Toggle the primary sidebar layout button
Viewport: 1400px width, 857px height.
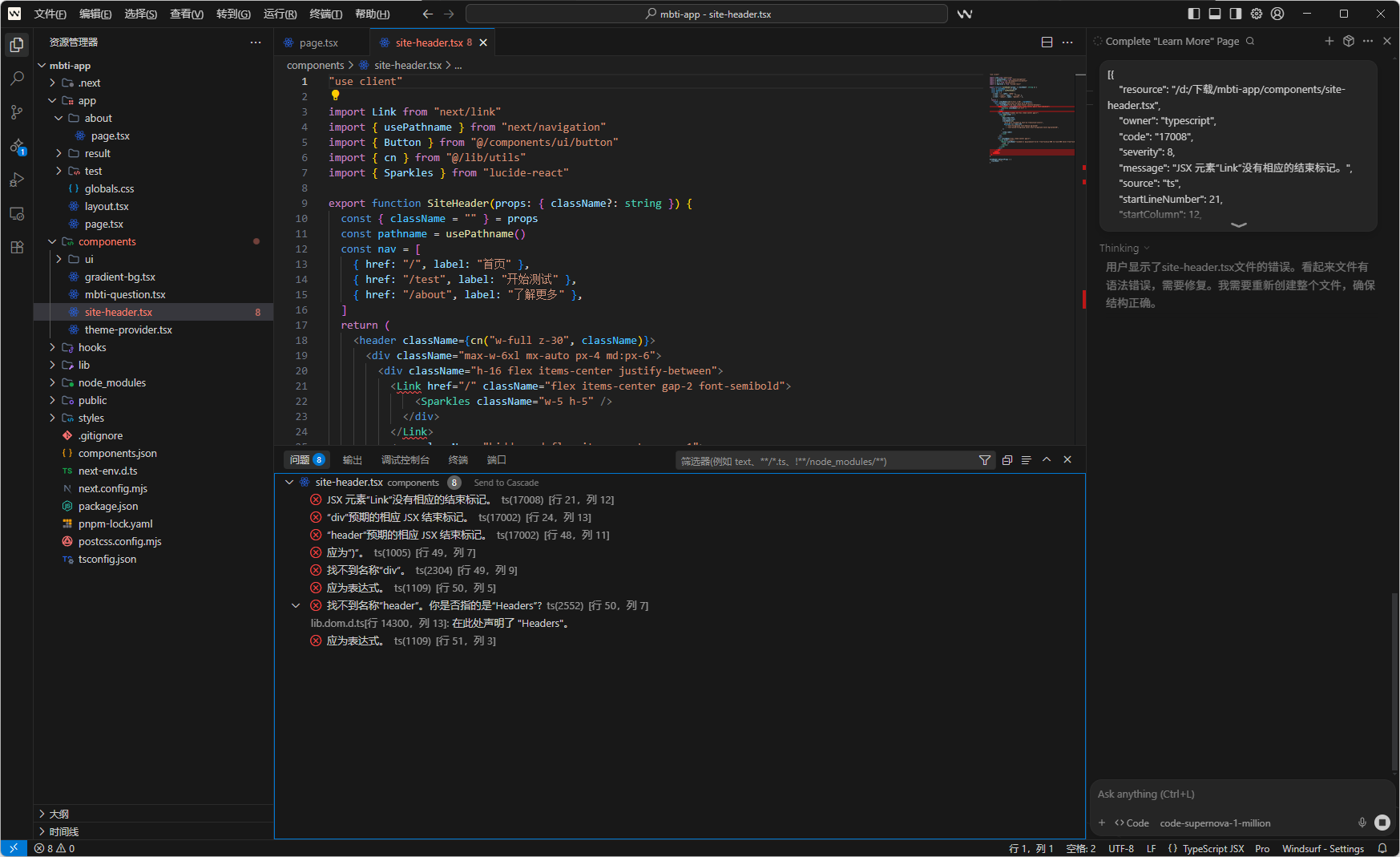1194,14
